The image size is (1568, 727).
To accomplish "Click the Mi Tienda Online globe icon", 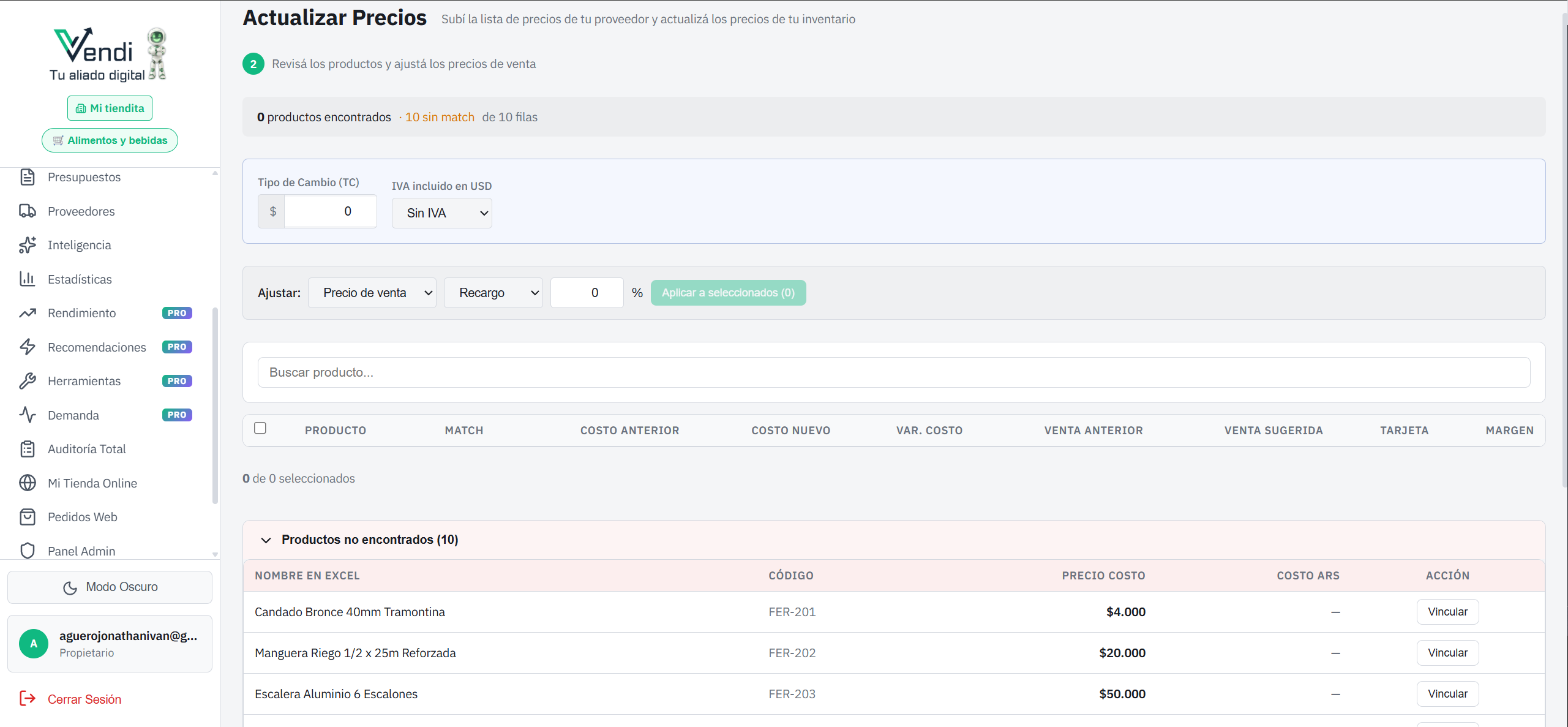I will click(28, 483).
